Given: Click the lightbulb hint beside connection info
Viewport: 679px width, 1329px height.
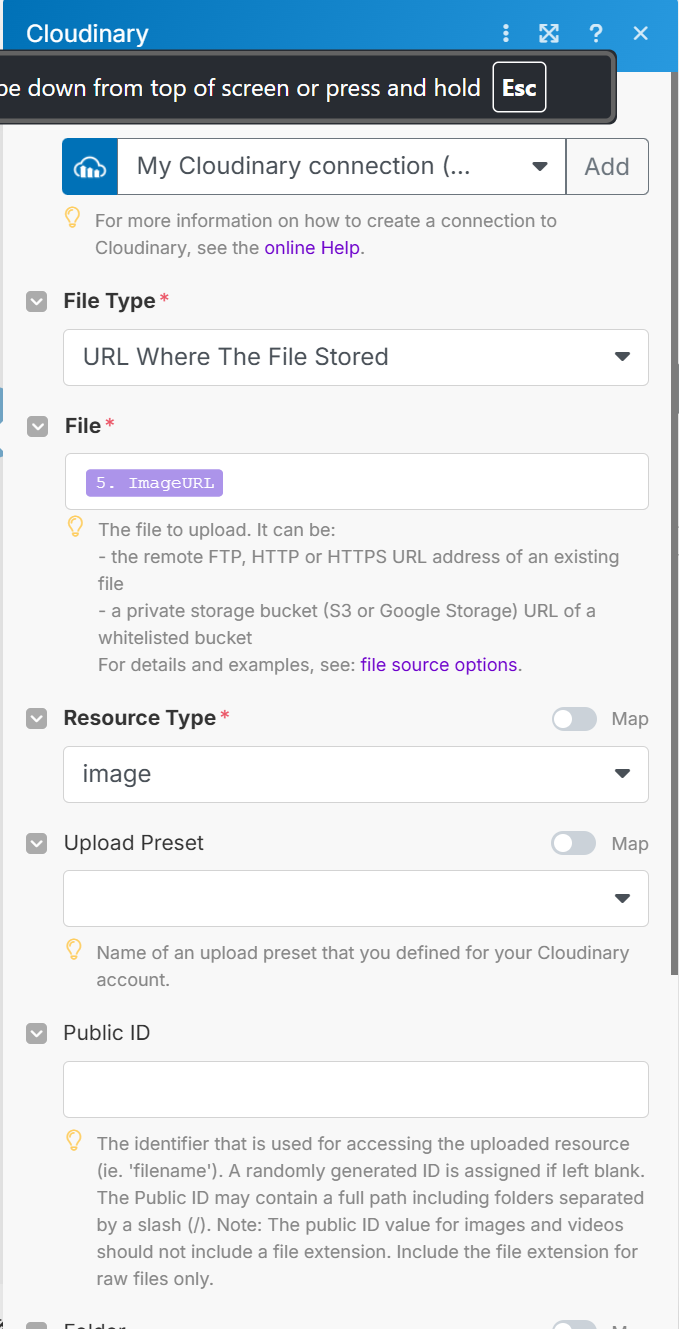Looking at the screenshot, I should tap(72, 218).
